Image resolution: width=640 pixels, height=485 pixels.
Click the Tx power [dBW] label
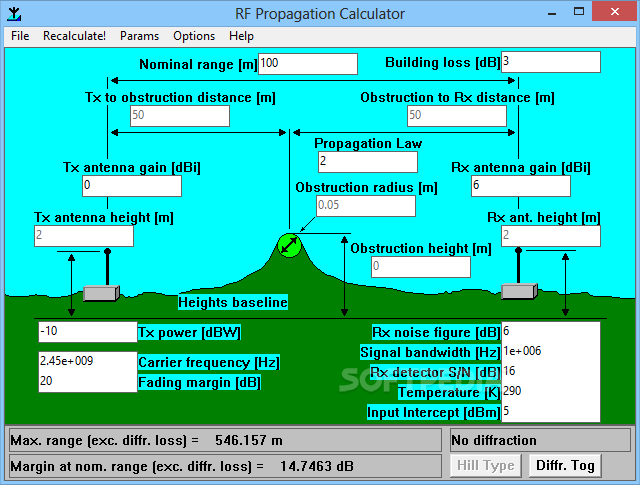pos(189,332)
